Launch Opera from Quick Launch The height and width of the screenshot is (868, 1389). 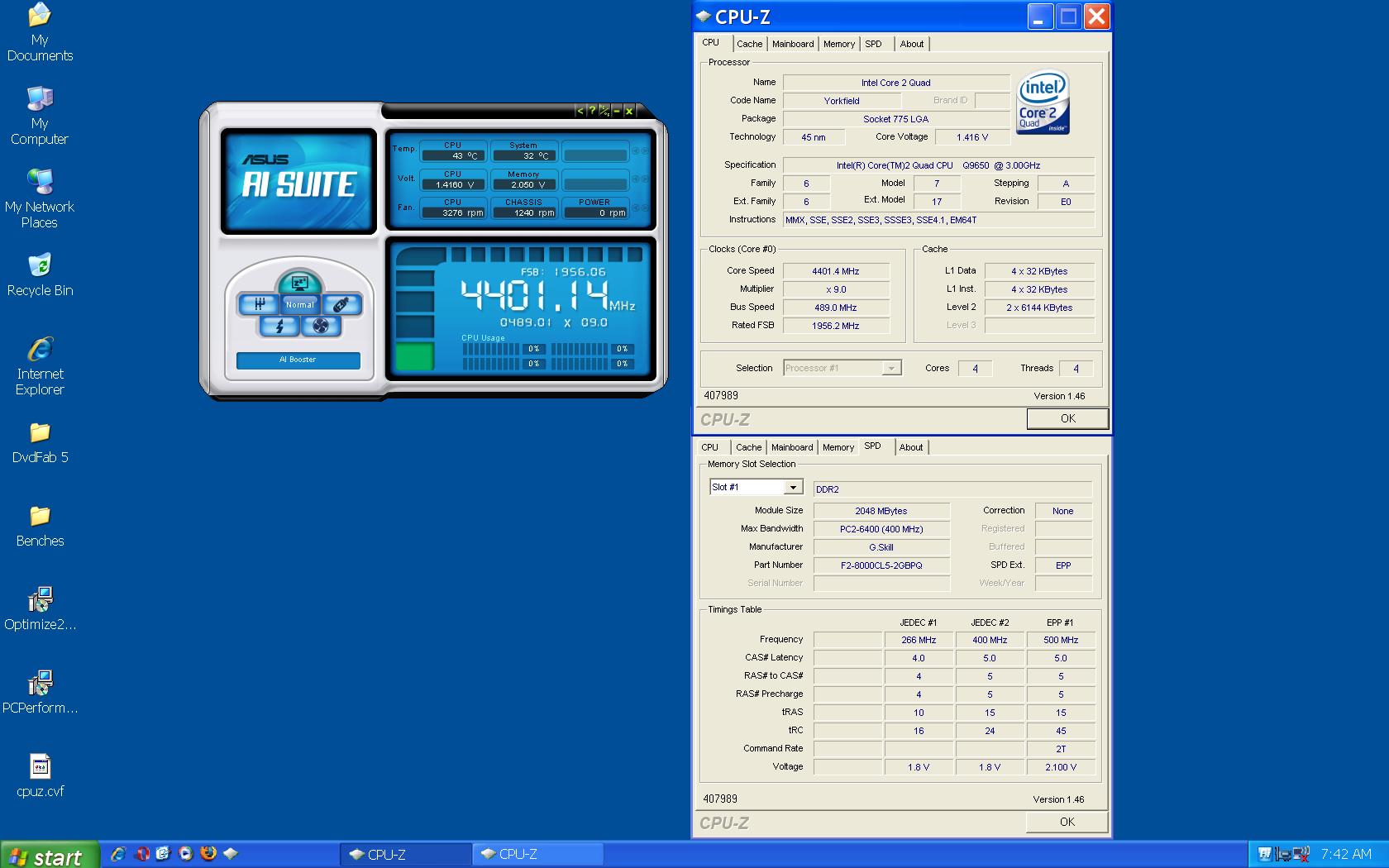tap(141, 855)
